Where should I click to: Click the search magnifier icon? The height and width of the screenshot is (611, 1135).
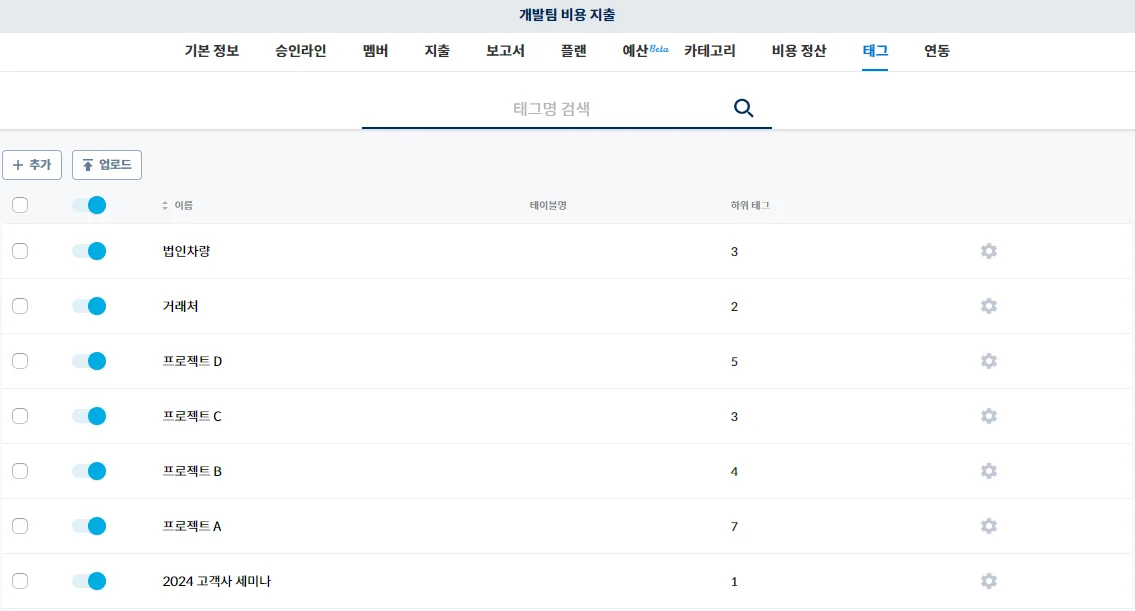744,107
